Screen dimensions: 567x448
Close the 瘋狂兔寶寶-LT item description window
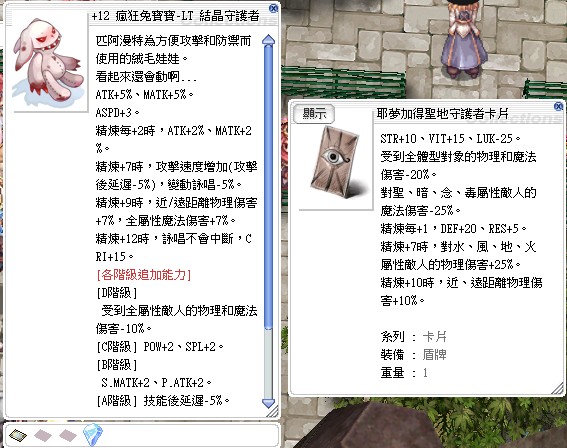(x=274, y=8)
